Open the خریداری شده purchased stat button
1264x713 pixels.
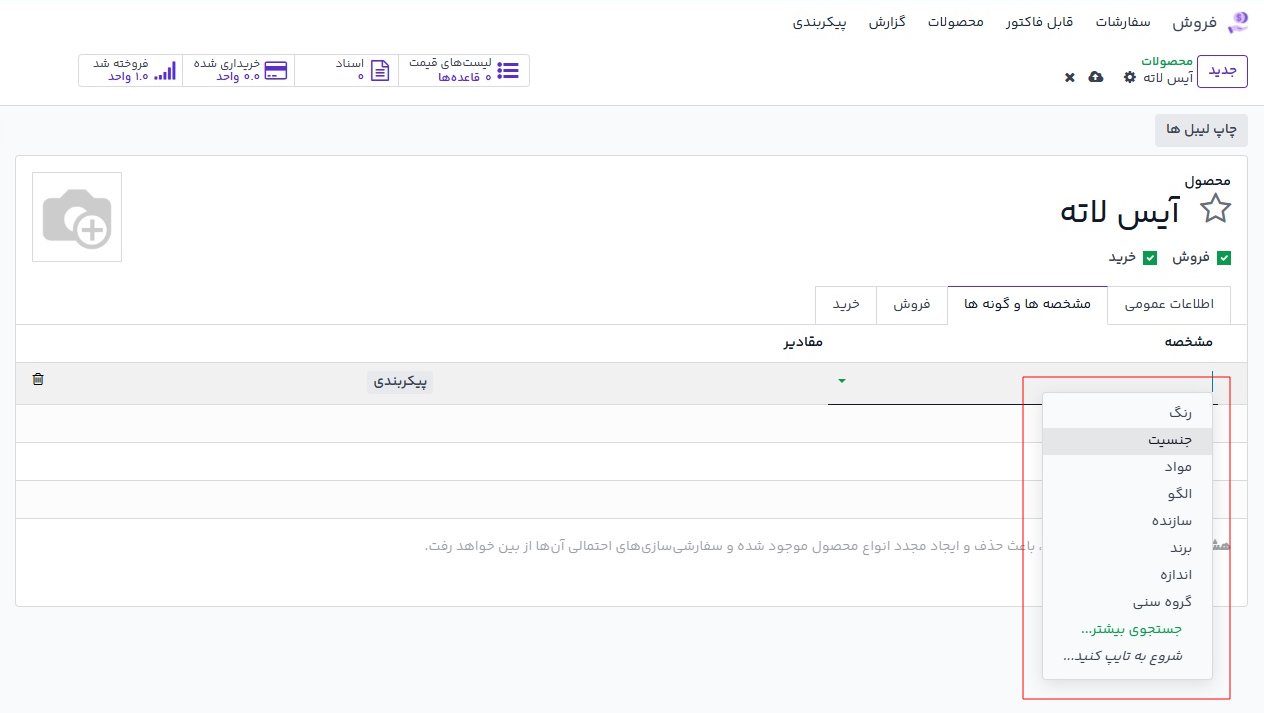239,70
